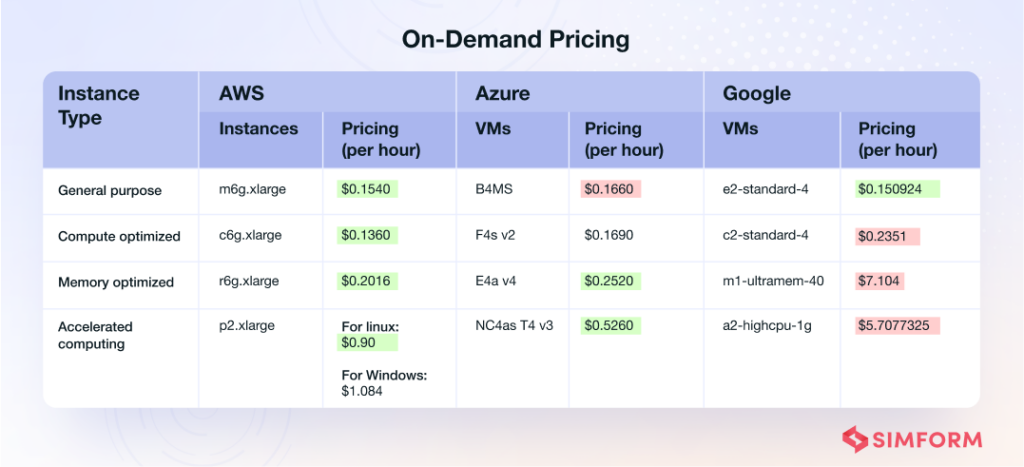Screen dimensions: 1024x467
Task: Click the "$0.2016" AWS price
Action: (x=368, y=281)
